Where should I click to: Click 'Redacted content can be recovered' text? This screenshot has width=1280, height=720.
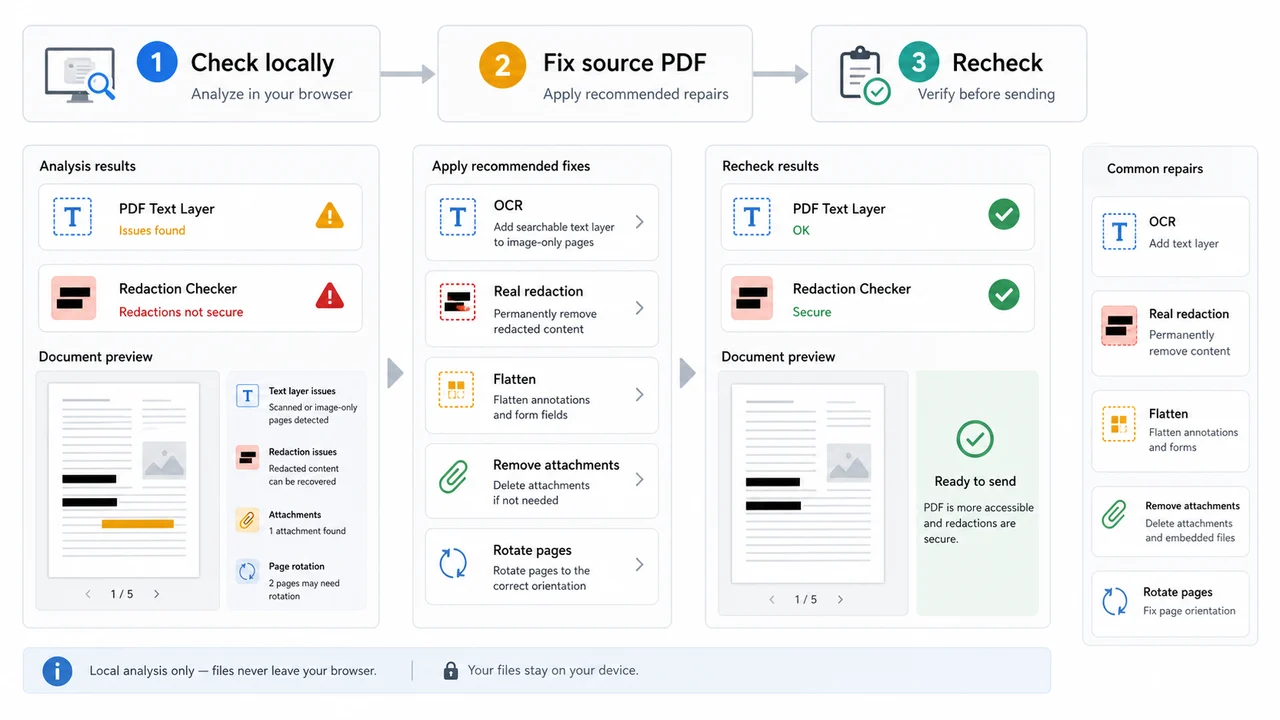coord(302,475)
